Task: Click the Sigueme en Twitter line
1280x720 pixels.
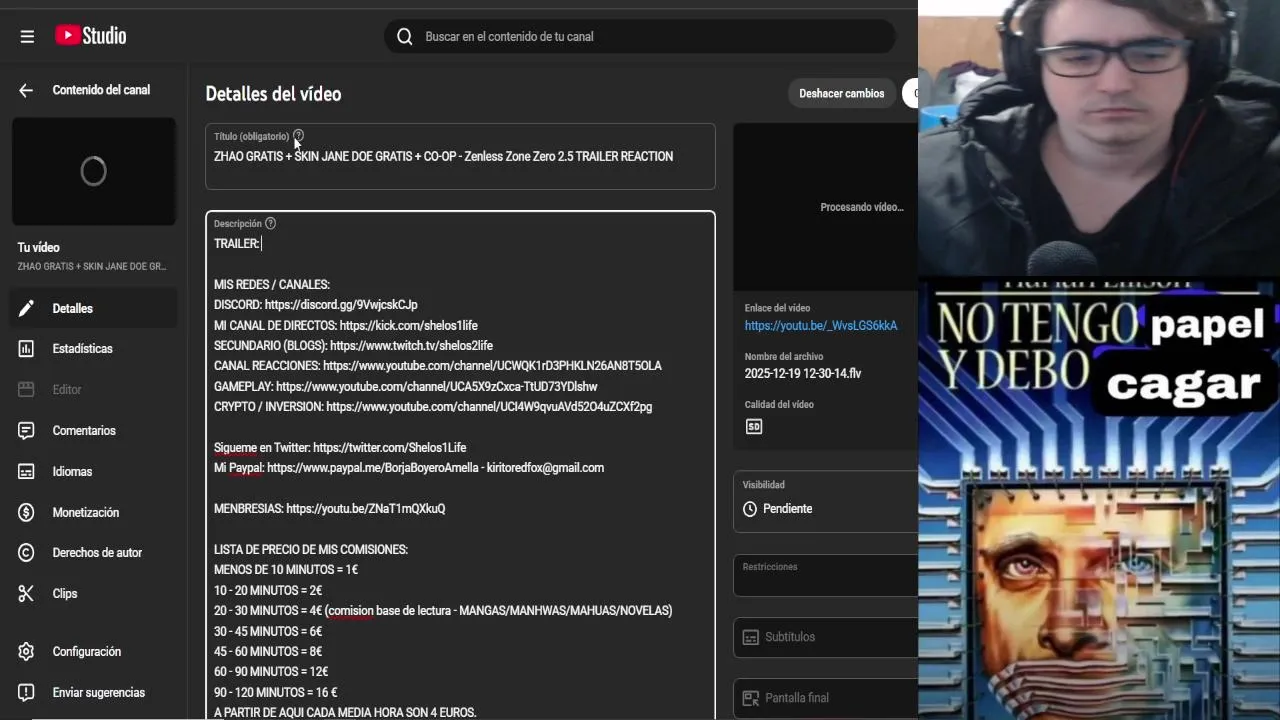Action: pos(340,448)
